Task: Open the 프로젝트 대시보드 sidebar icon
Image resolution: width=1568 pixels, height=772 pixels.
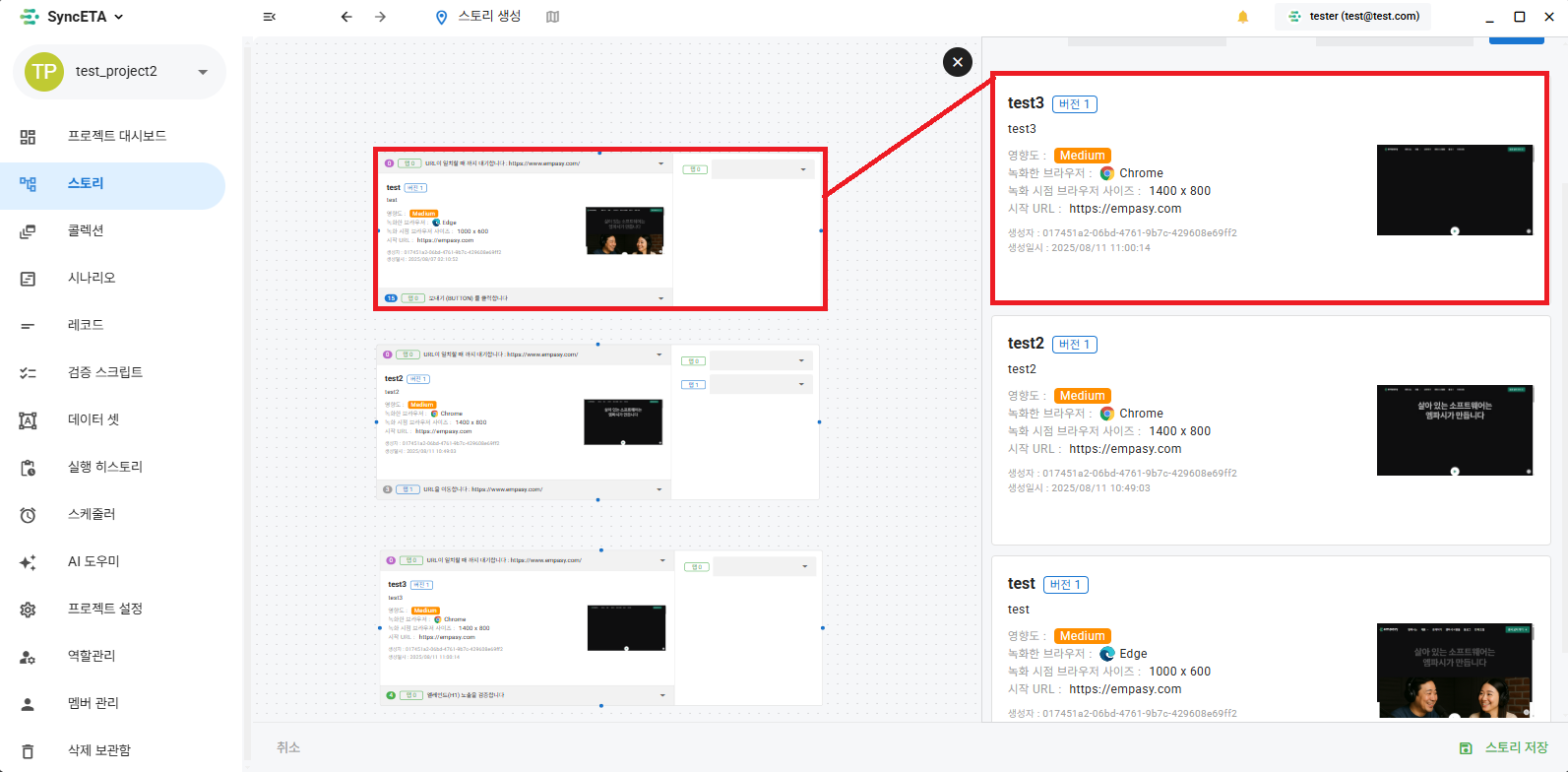Action: coord(28,137)
